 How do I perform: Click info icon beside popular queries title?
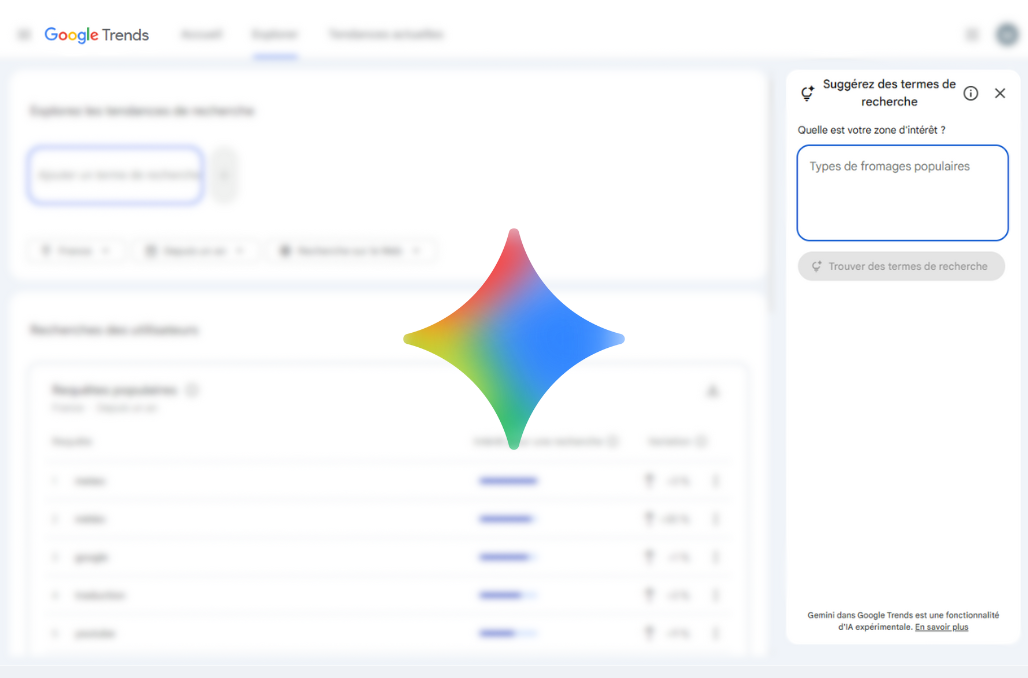pyautogui.click(x=192, y=390)
